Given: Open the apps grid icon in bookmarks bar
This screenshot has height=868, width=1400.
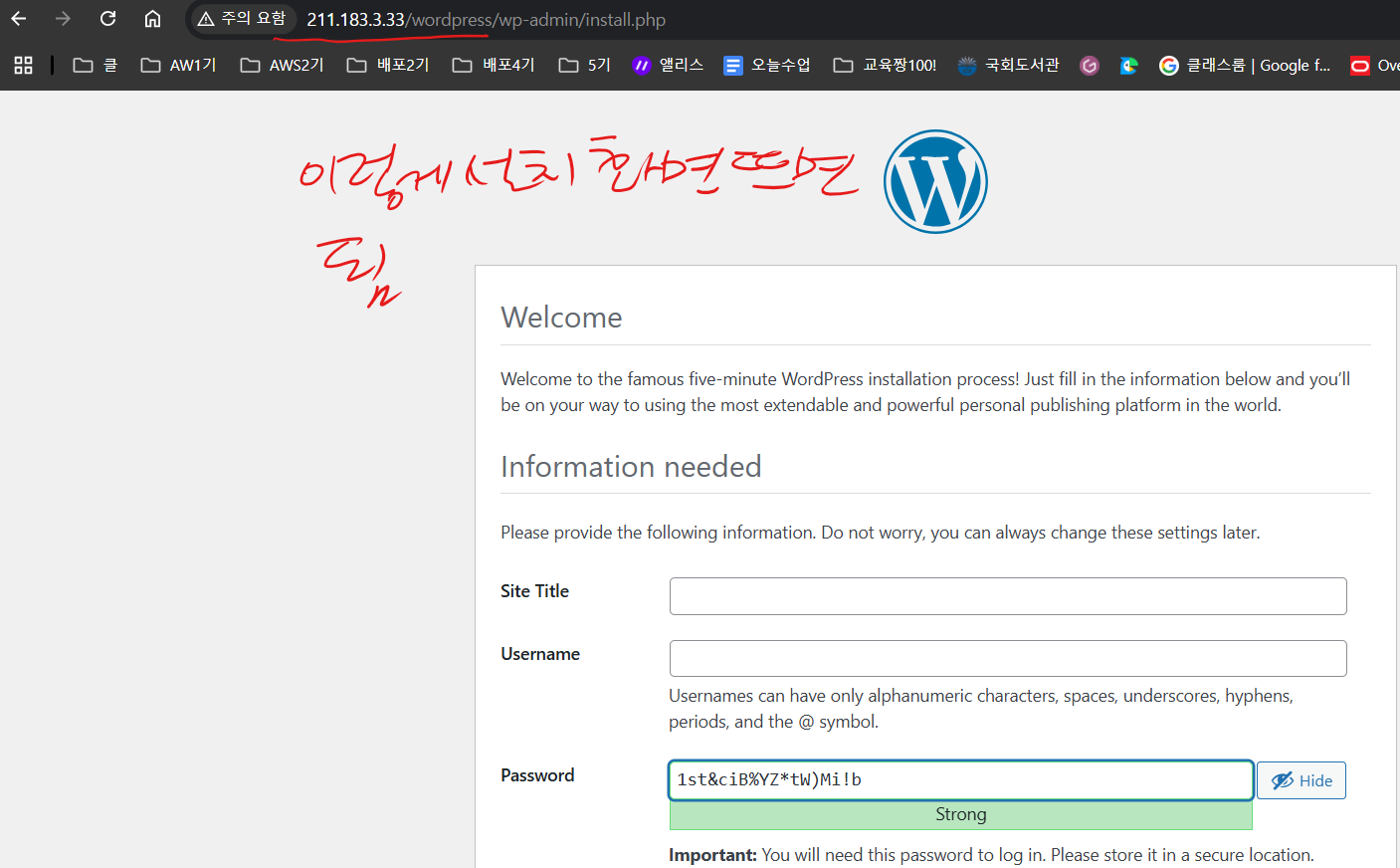Looking at the screenshot, I should coord(24,65).
